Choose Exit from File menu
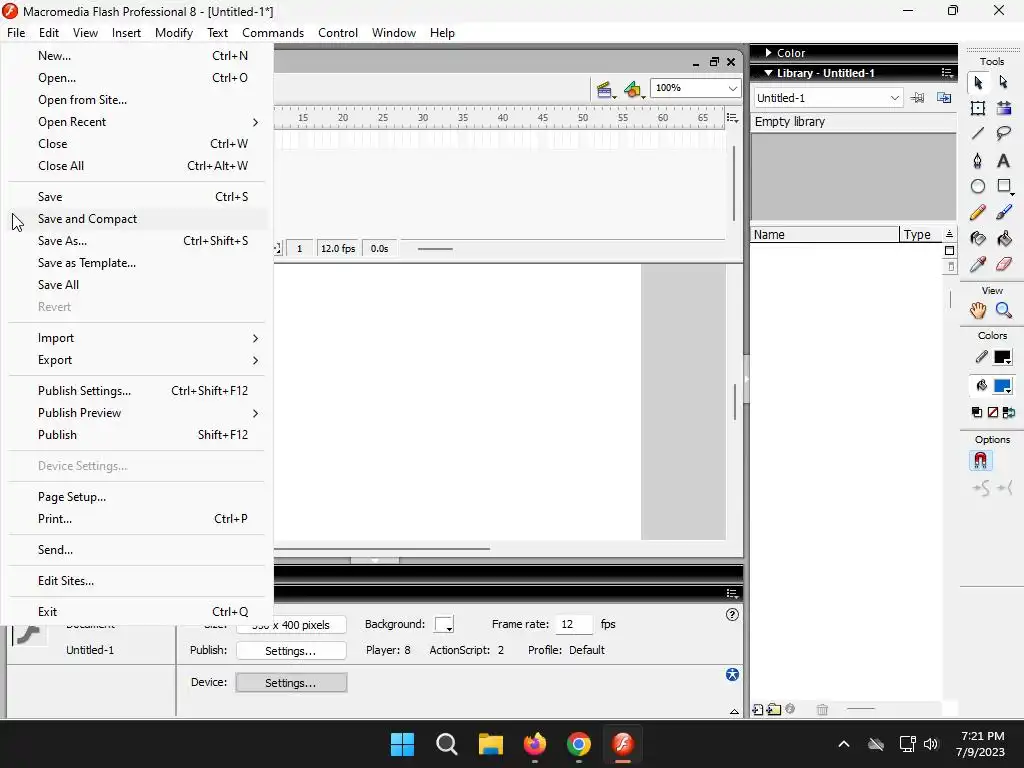Viewport: 1024px width, 768px height. click(137, 612)
